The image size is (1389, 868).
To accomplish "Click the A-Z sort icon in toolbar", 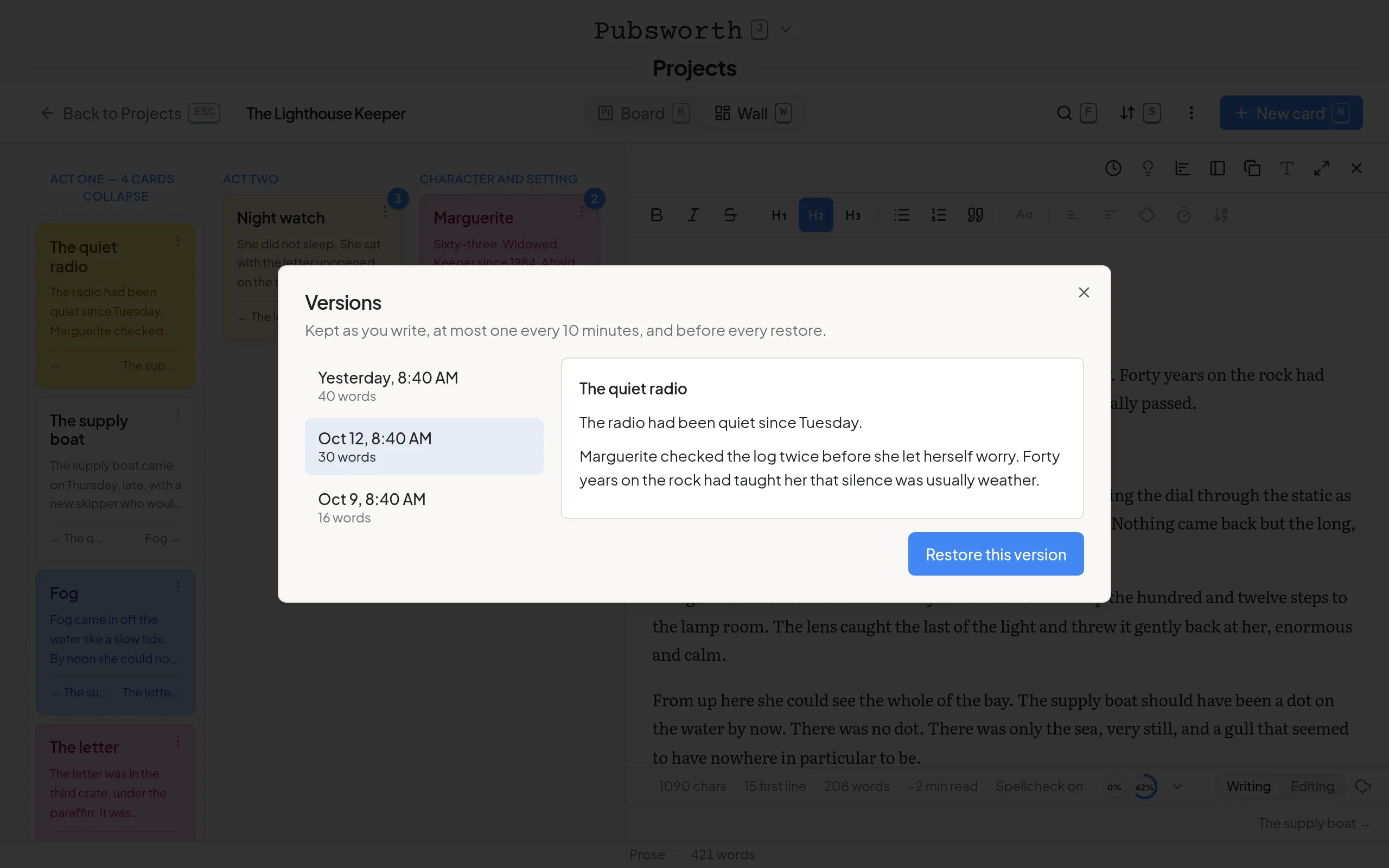I will coord(1220,215).
